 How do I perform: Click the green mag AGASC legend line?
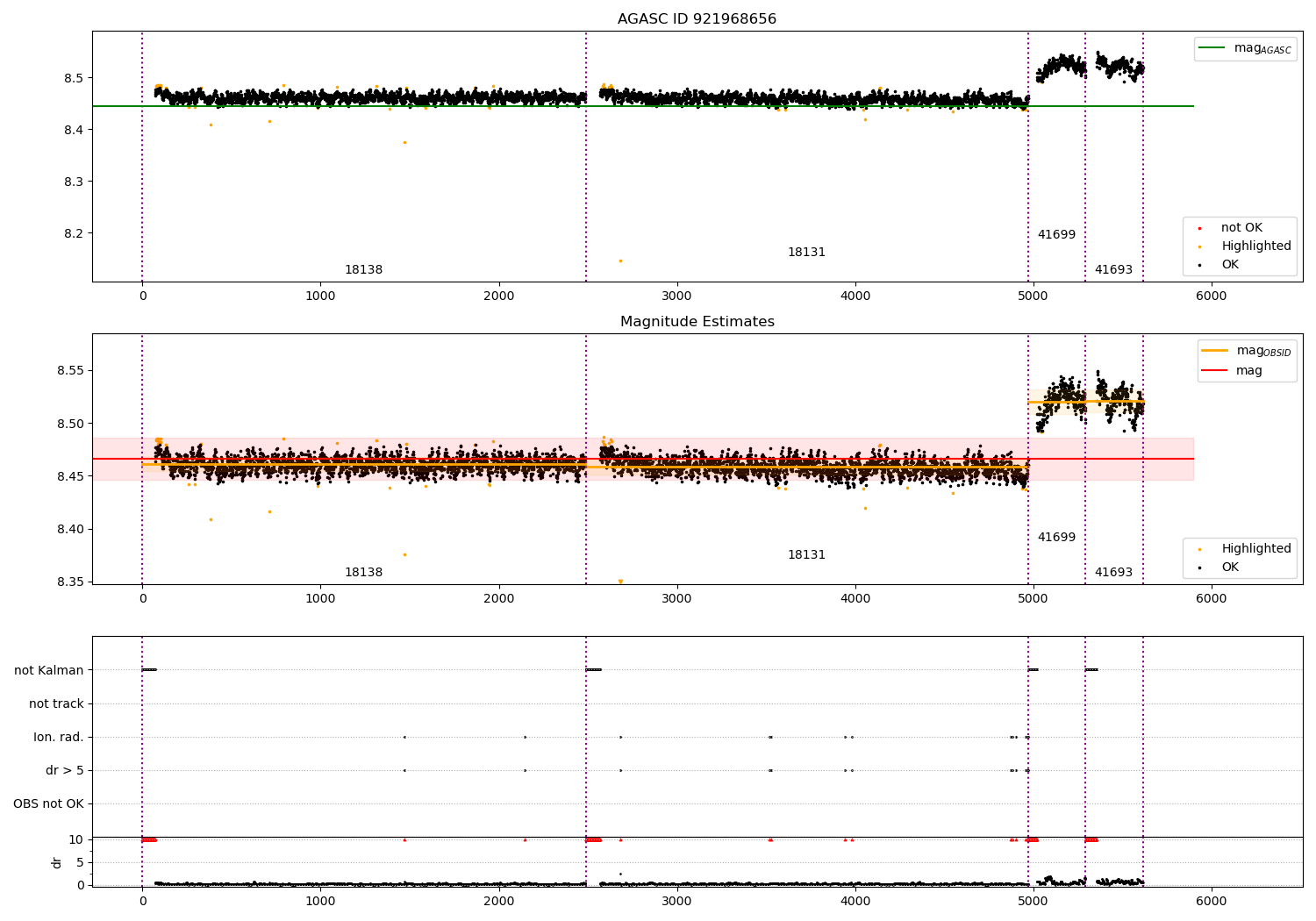(1212, 48)
